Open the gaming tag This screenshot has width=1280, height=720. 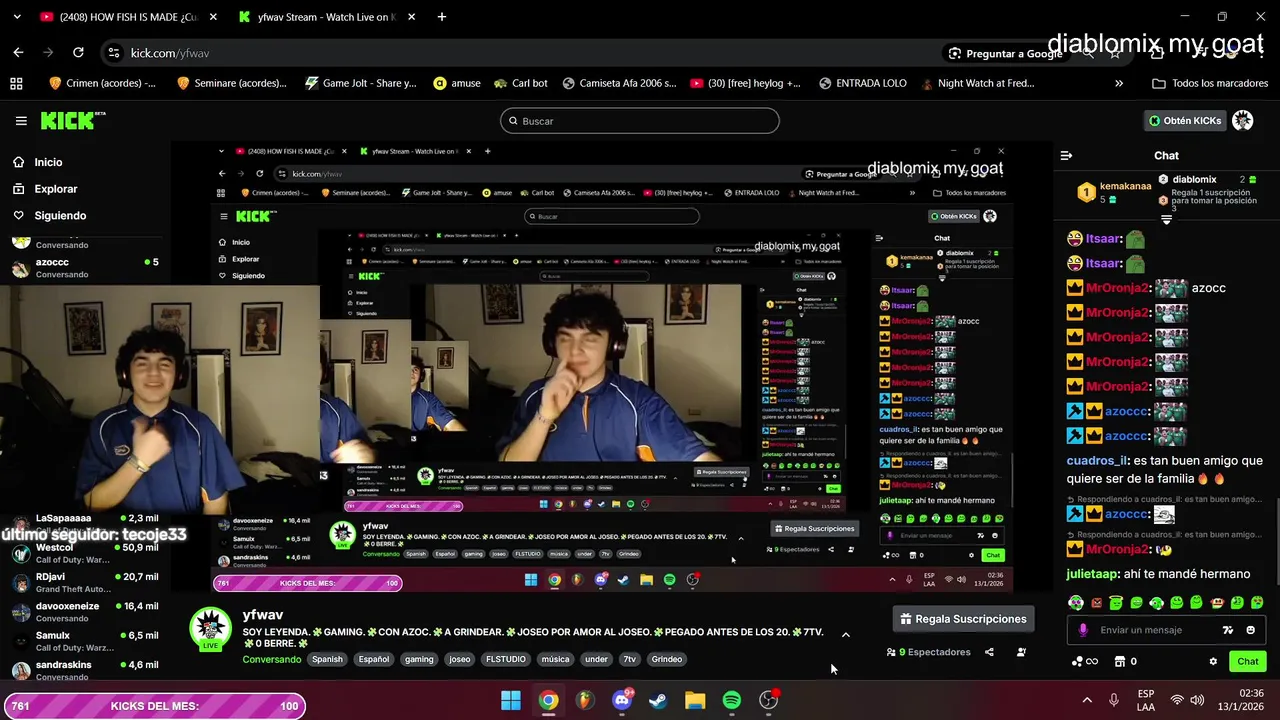(419, 659)
